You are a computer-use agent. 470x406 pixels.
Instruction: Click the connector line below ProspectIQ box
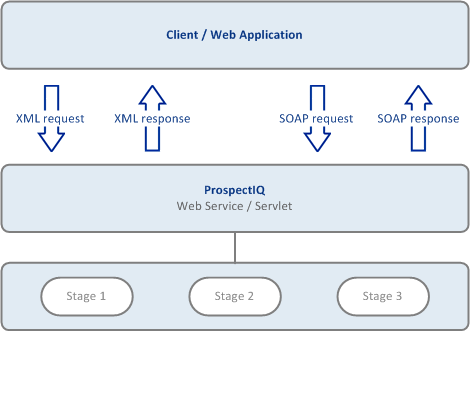pos(235,247)
